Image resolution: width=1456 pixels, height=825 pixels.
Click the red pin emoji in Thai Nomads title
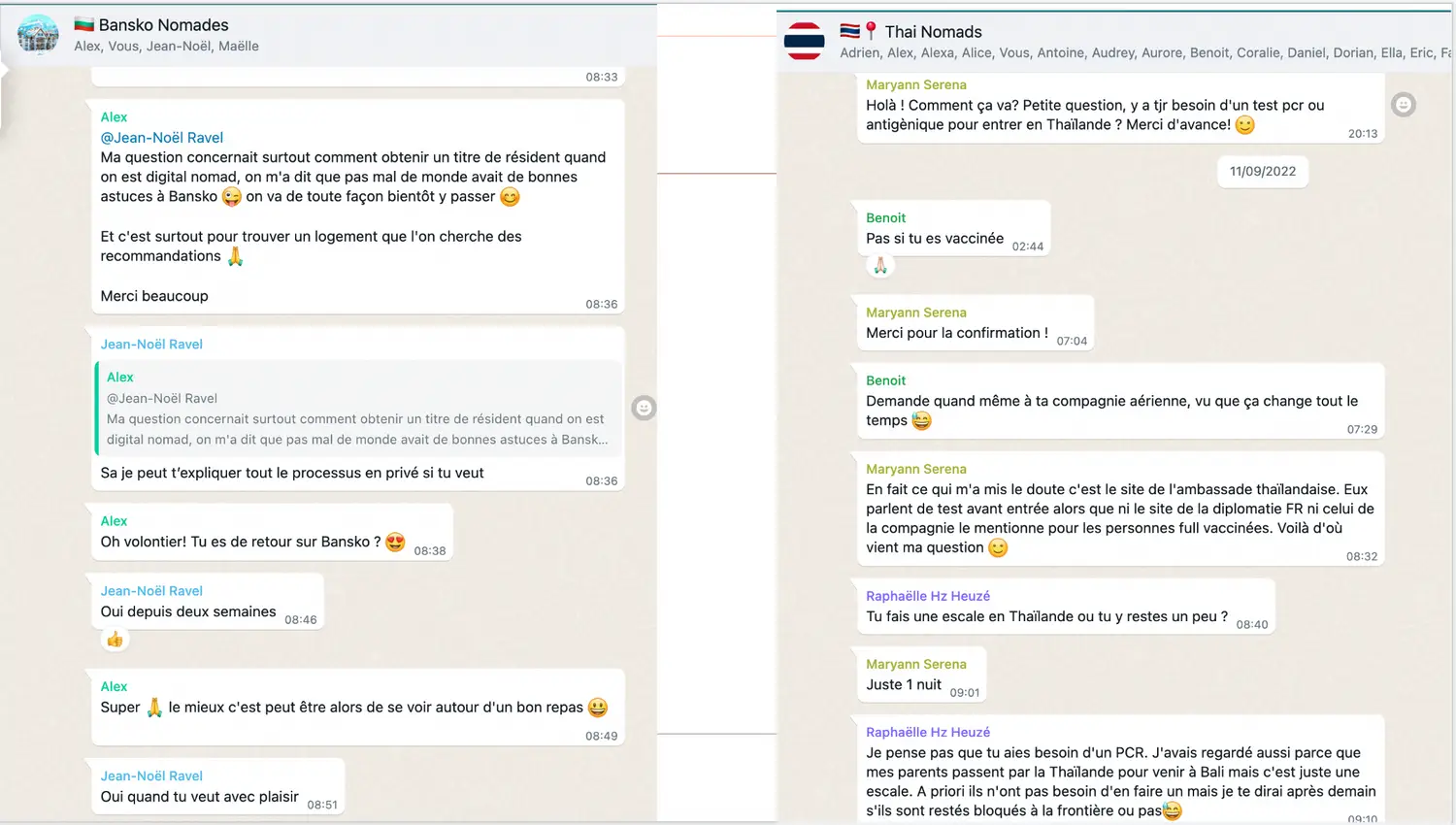point(872,31)
